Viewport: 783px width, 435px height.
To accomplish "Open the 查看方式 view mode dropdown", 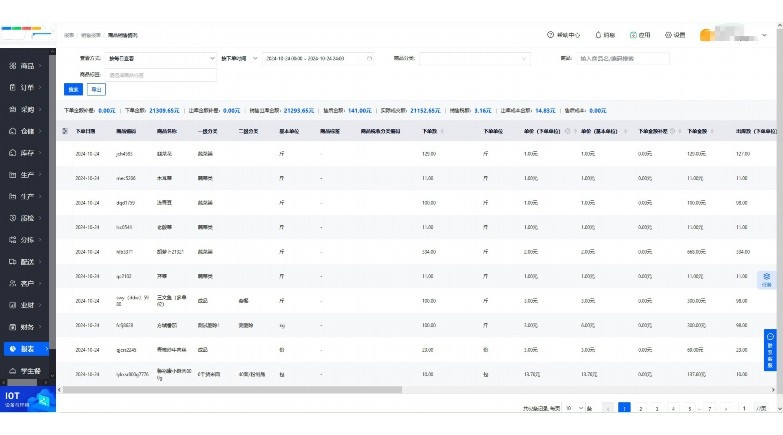I will click(160, 58).
